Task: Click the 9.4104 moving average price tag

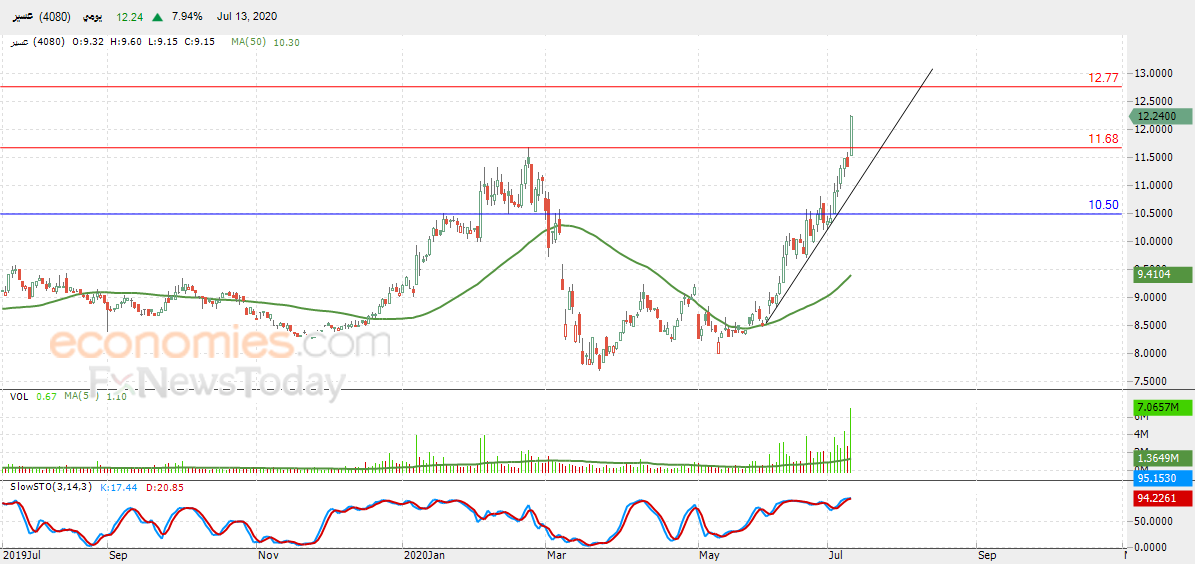Action: pos(1160,273)
